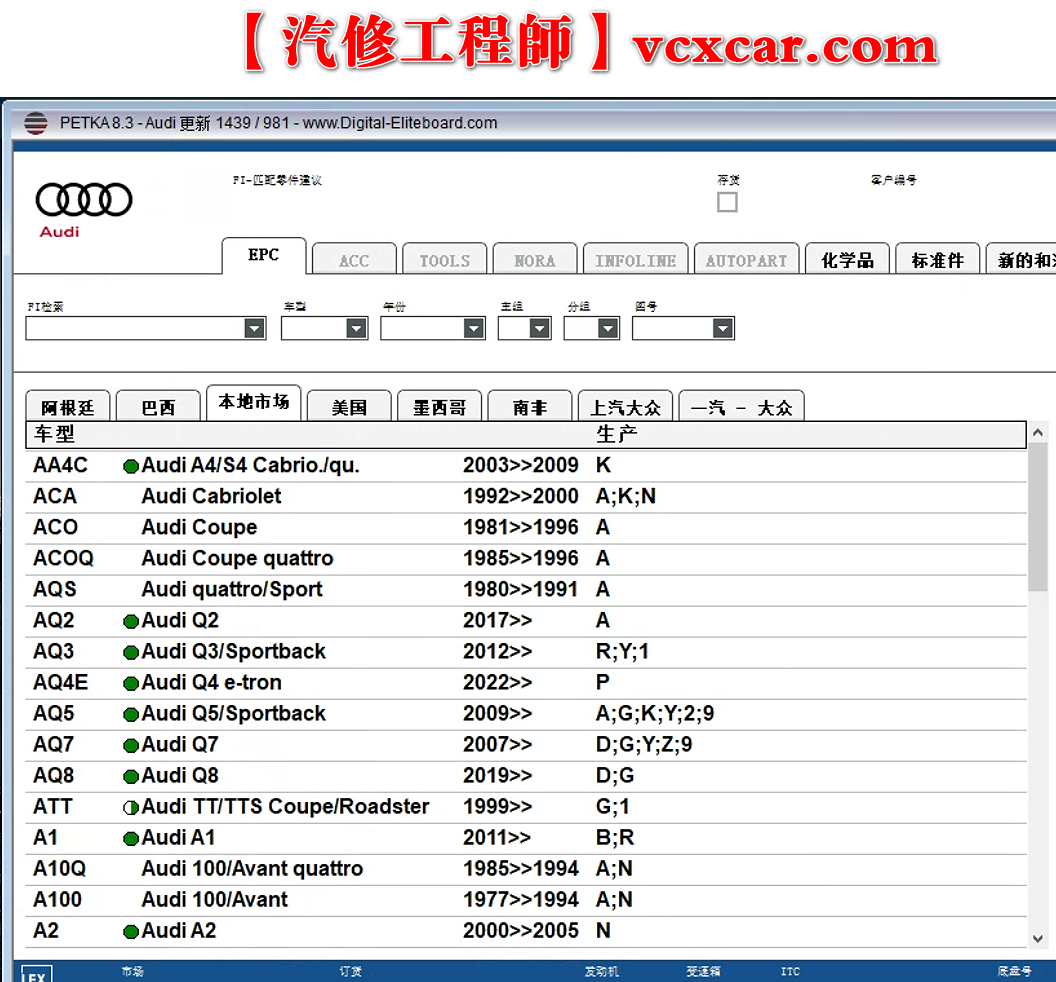Select the green status icon next to Audi Q2
The width and height of the screenshot is (1056, 982).
coord(131,620)
